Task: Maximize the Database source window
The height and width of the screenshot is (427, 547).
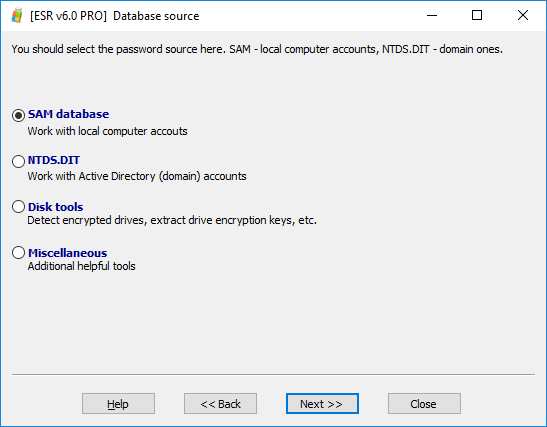Action: coord(477,15)
